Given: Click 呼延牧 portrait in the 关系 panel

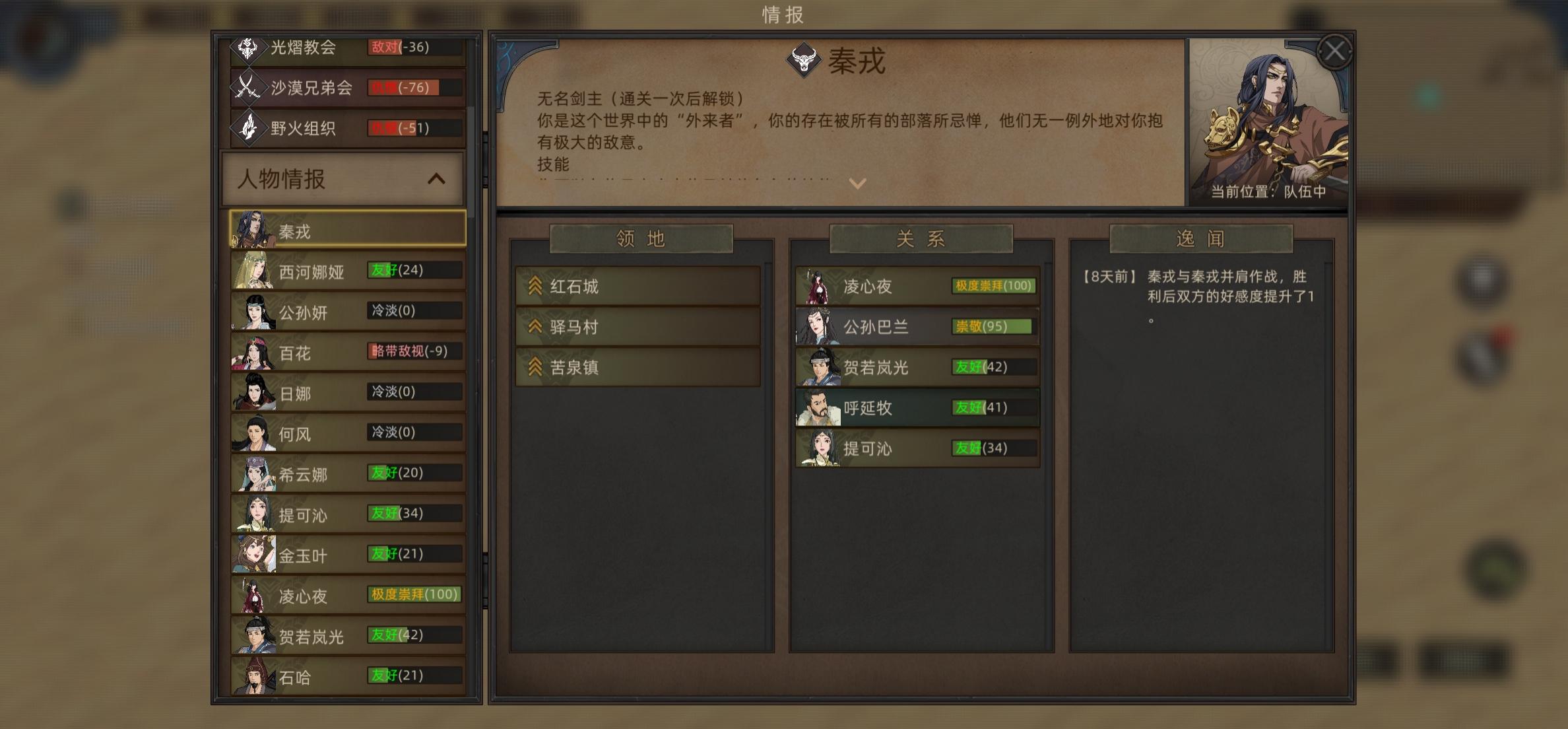Looking at the screenshot, I should (818, 407).
